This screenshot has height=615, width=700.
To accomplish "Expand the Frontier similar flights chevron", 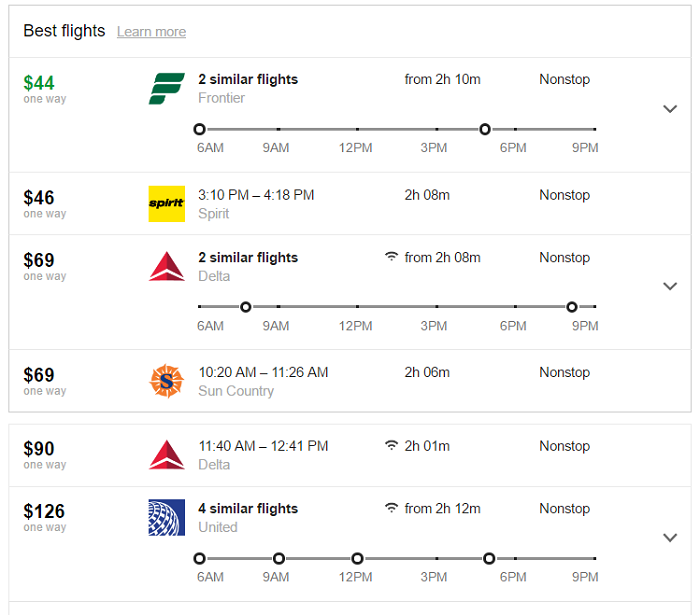I will point(670,109).
